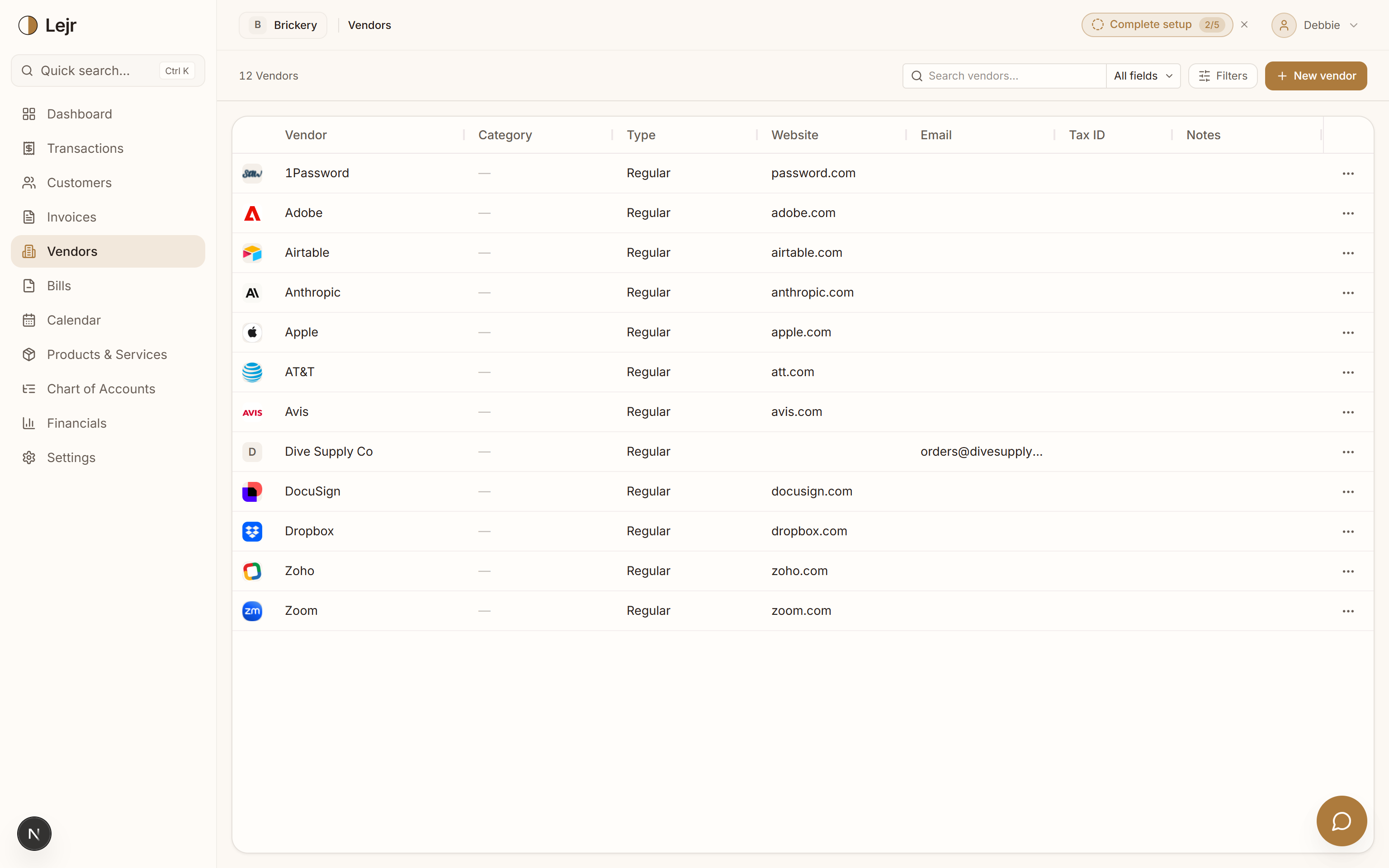Open the Complete setup checklist
The width and height of the screenshot is (1389, 868).
coord(1157,25)
